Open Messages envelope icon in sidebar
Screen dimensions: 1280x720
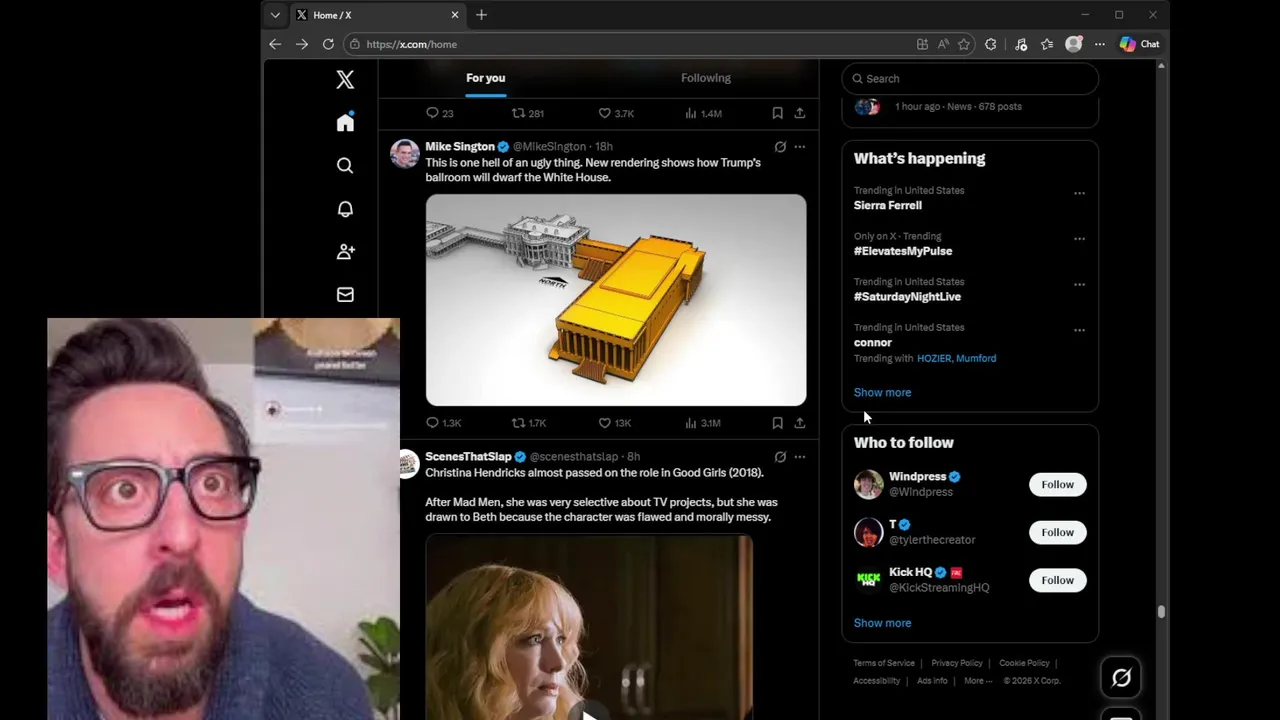pos(345,295)
